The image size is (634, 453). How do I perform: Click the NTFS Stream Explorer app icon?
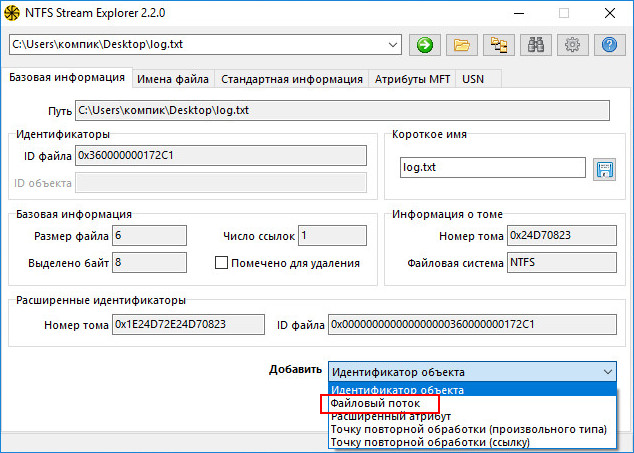tap(12, 13)
